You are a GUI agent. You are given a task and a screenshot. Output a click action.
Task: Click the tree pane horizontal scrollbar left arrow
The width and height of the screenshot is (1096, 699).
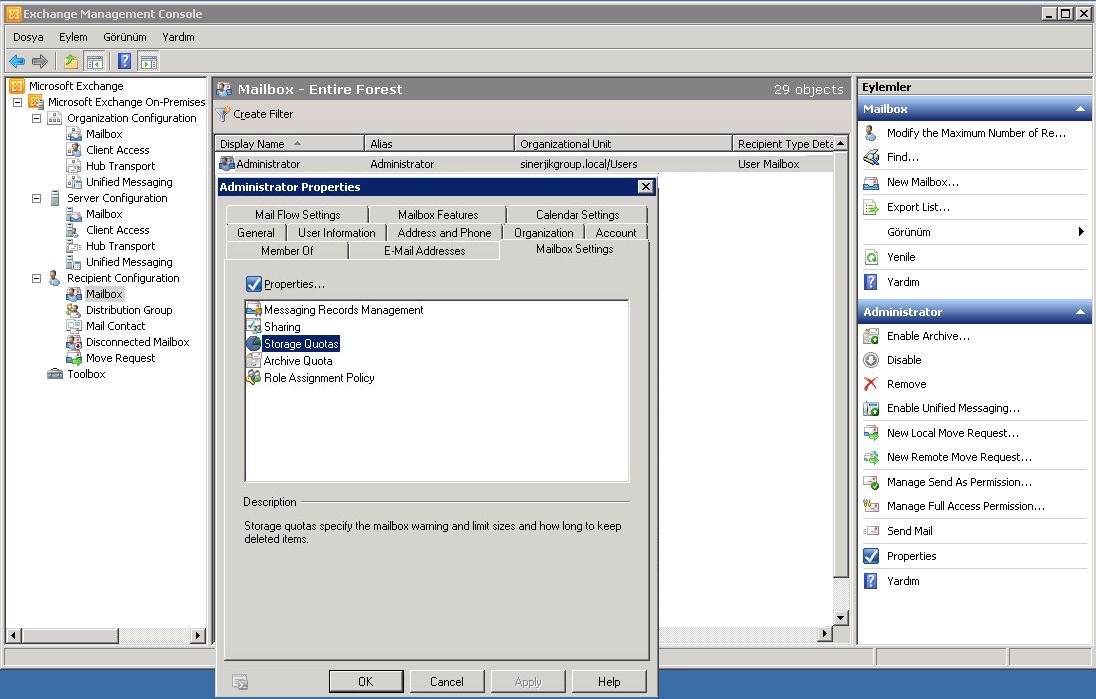click(13, 635)
